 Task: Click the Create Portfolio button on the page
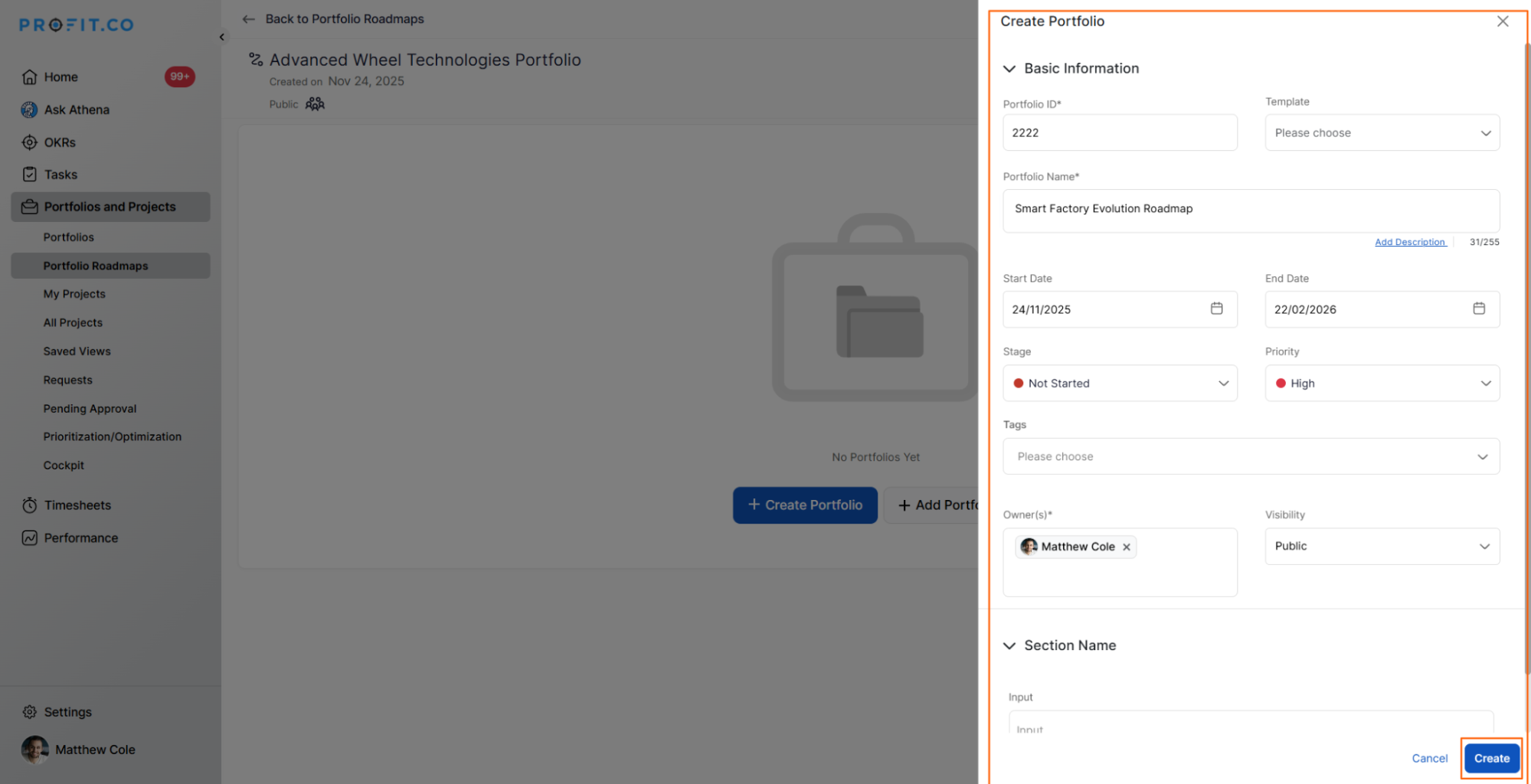[805, 505]
